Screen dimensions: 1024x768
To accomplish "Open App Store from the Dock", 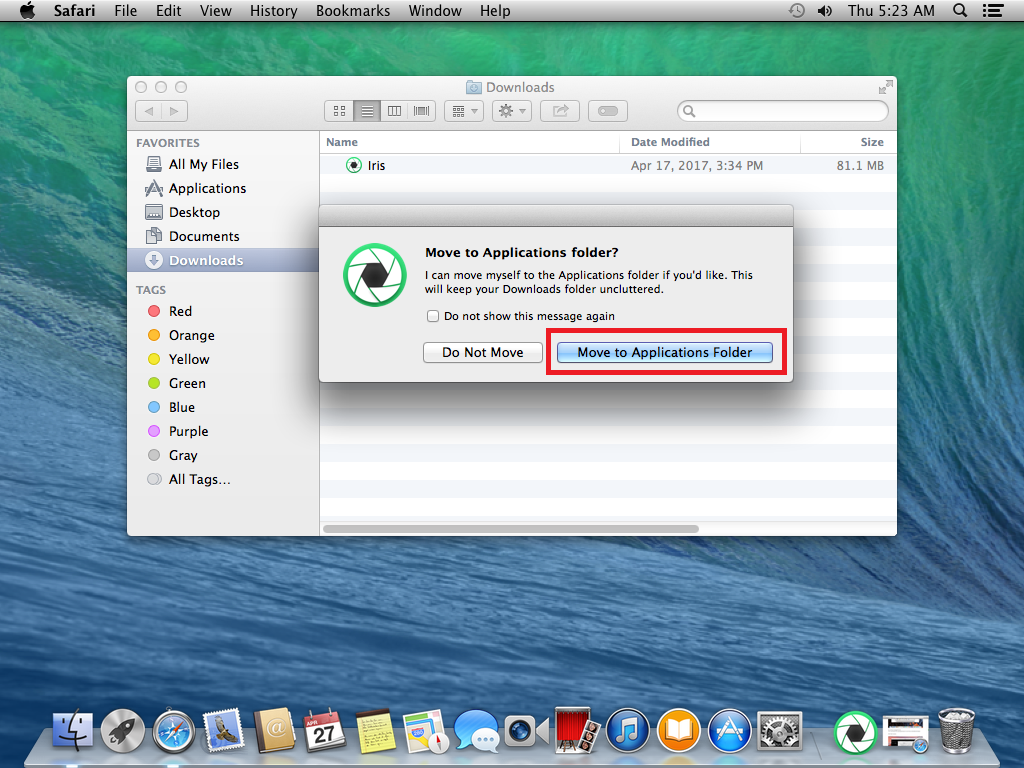I will [729, 730].
